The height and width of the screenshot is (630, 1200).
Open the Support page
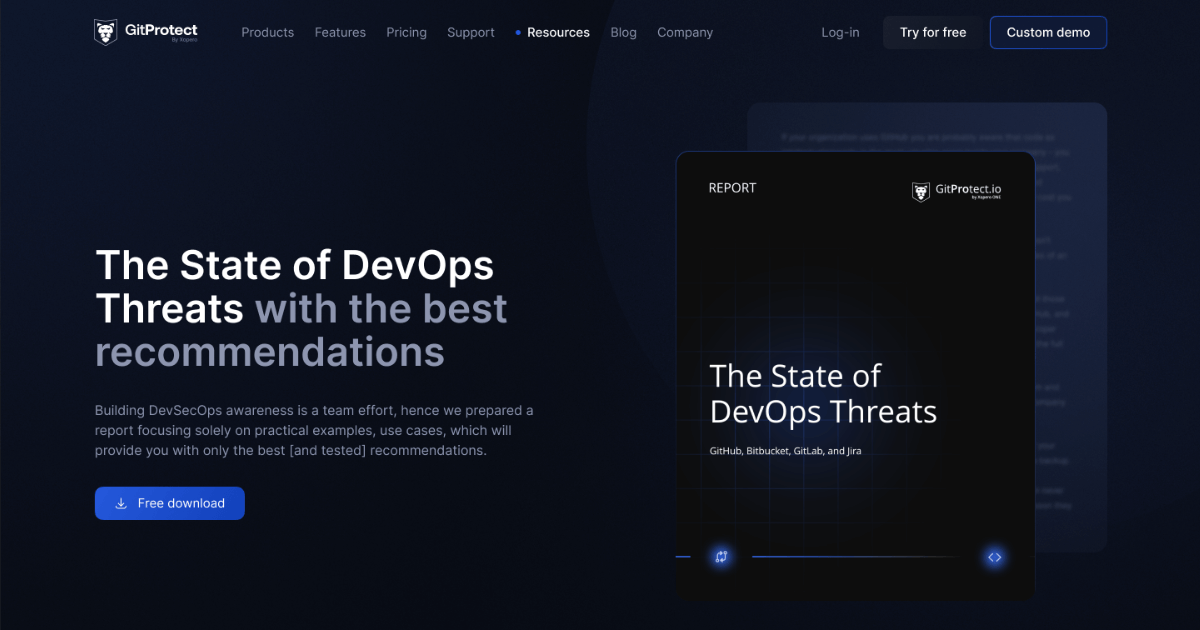point(470,32)
